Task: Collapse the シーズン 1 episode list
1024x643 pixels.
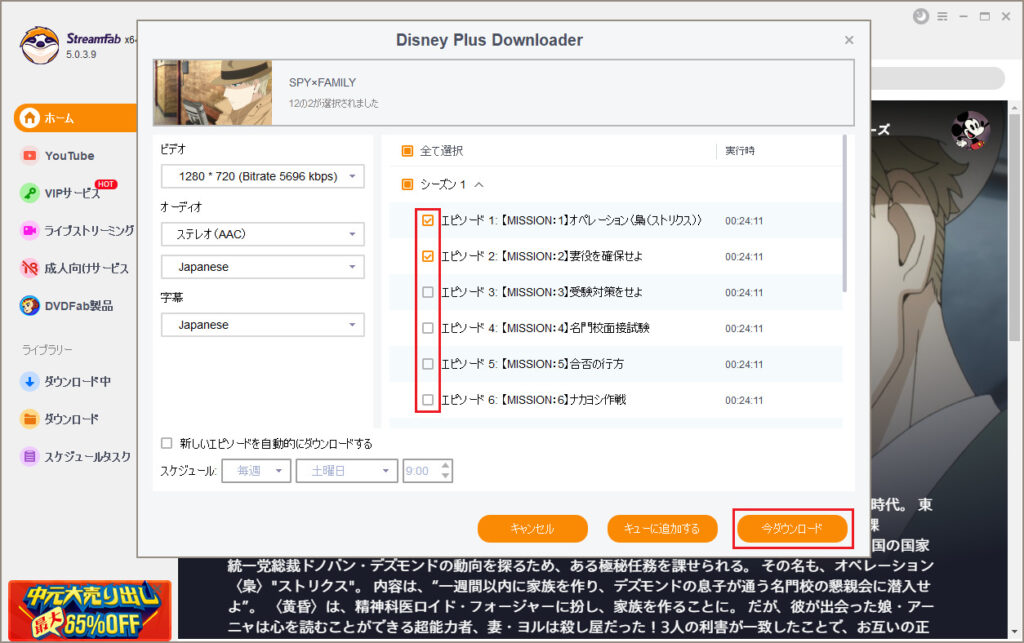Action: click(479, 185)
